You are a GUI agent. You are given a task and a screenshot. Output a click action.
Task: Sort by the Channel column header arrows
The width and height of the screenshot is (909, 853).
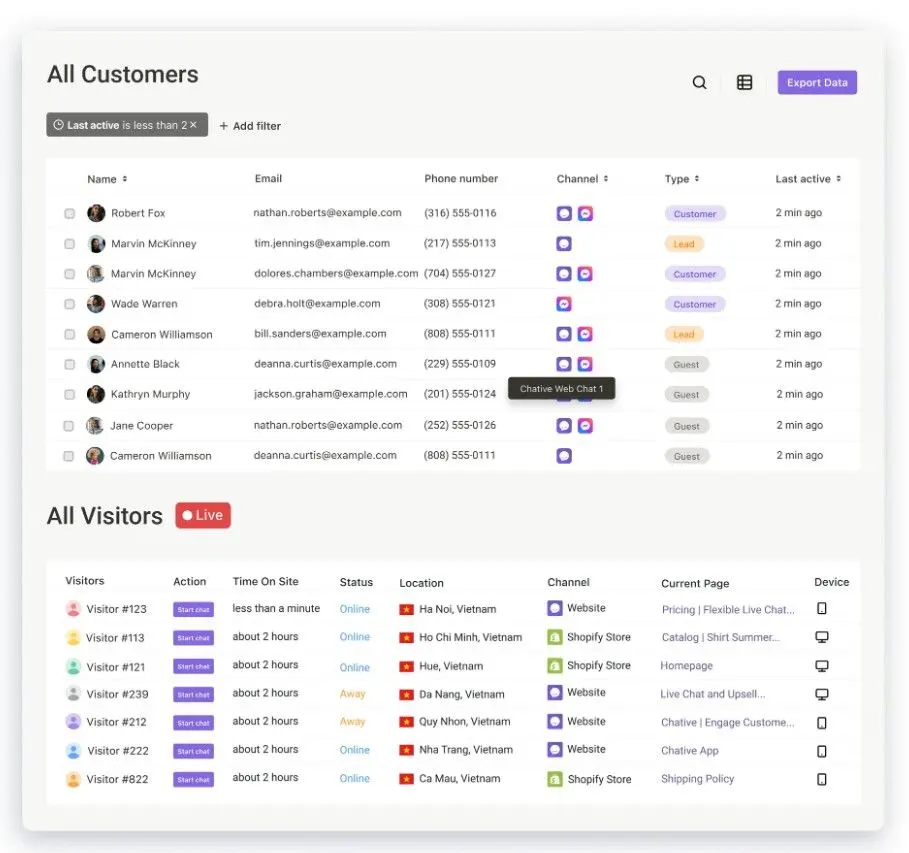point(606,179)
